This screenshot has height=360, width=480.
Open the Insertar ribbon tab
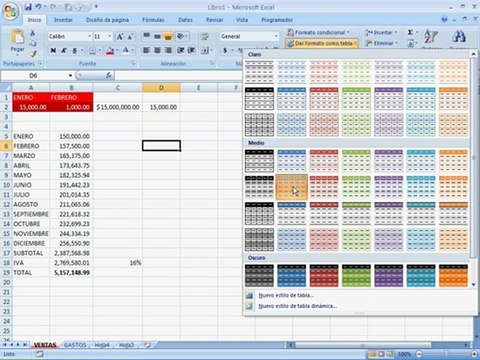point(63,20)
